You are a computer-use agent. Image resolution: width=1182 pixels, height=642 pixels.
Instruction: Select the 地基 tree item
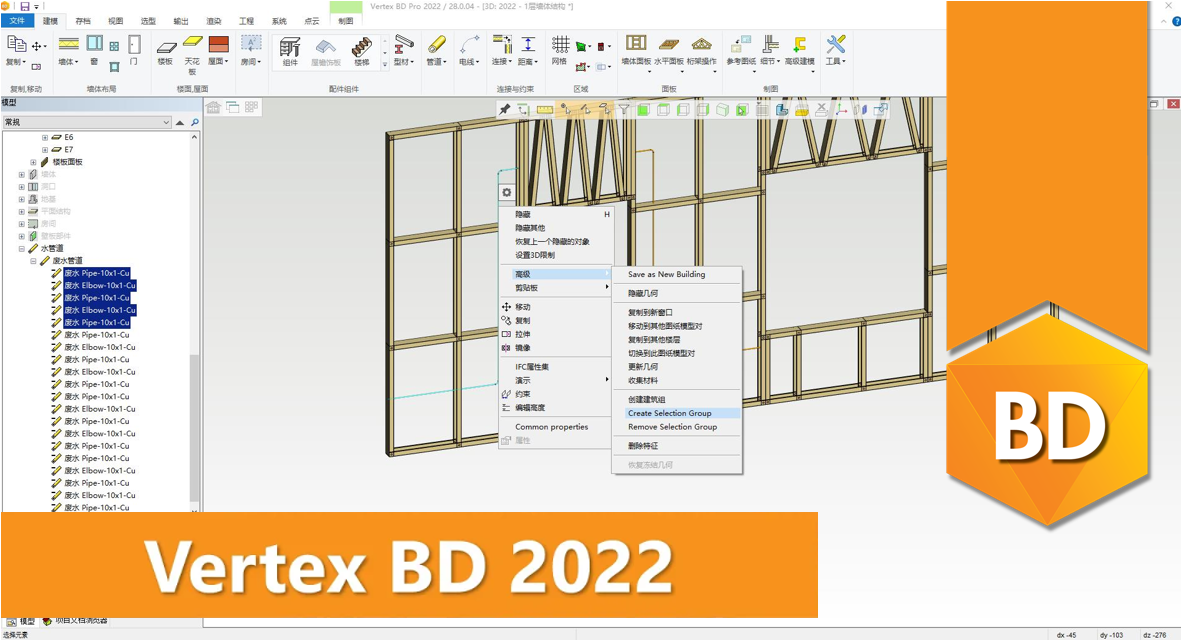48,199
